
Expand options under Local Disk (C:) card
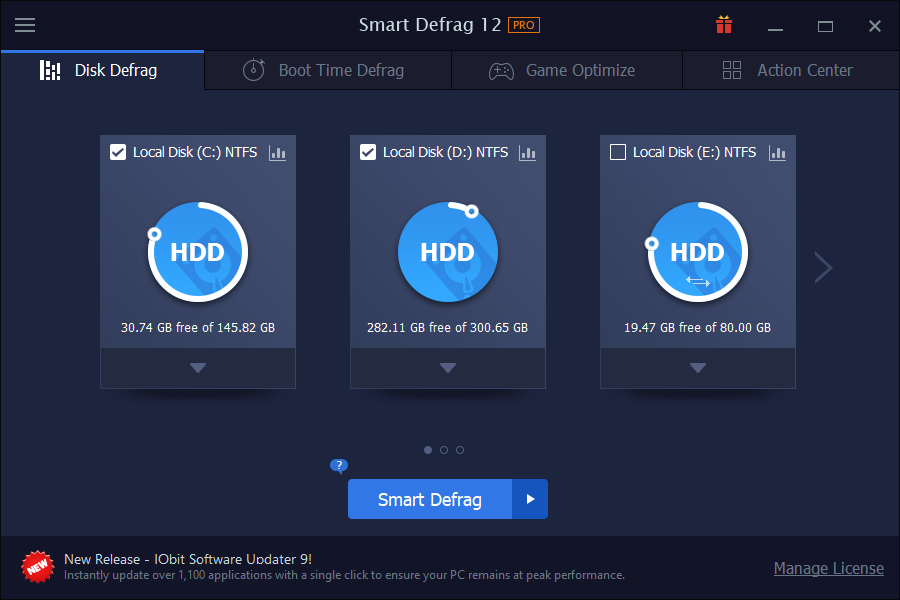198,368
